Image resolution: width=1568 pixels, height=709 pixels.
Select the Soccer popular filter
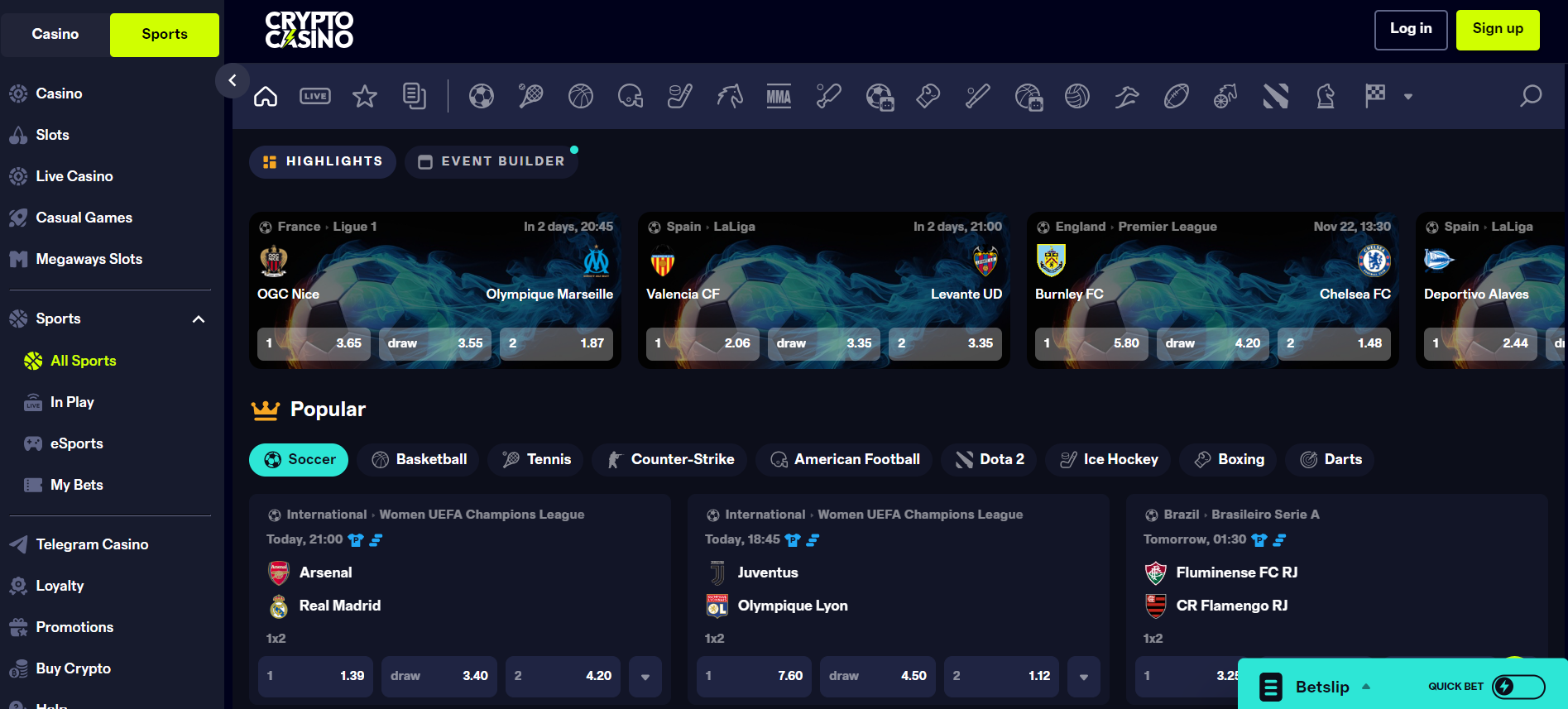299,459
